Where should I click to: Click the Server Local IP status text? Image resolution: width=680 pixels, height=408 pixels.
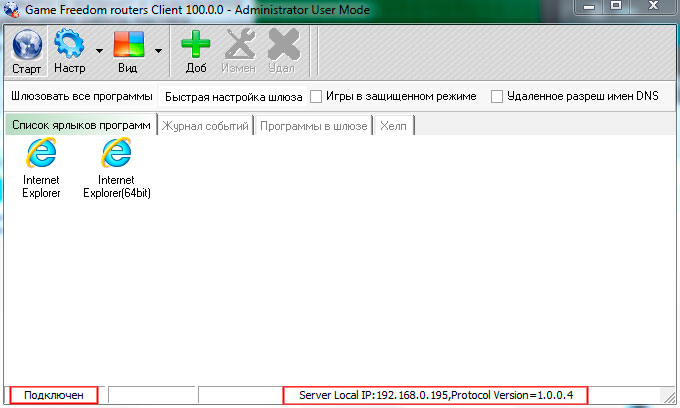436,395
